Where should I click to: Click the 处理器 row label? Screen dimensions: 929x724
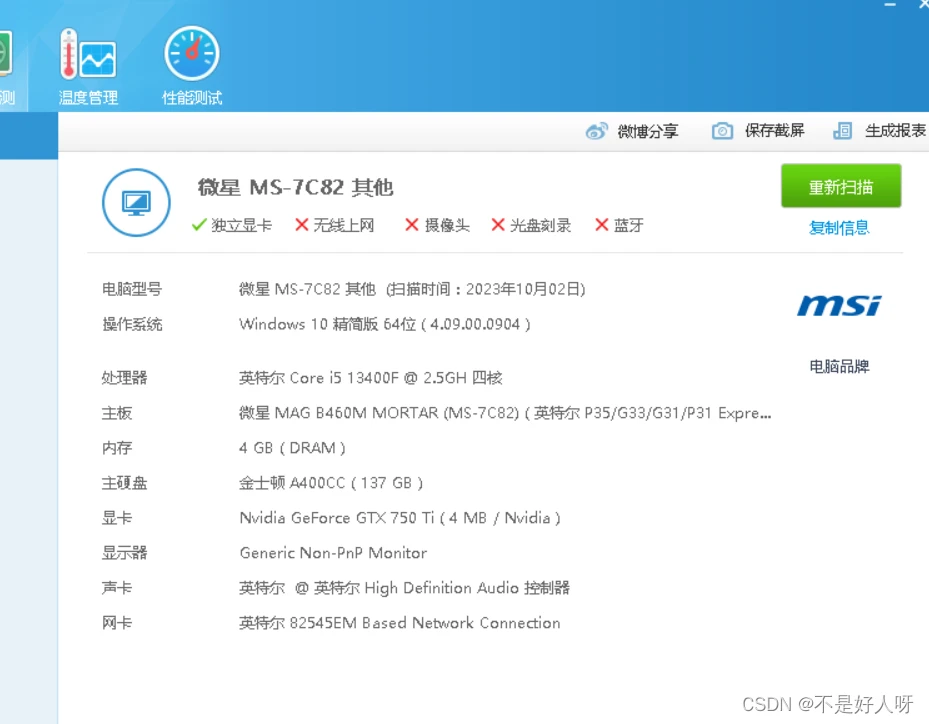[124, 377]
